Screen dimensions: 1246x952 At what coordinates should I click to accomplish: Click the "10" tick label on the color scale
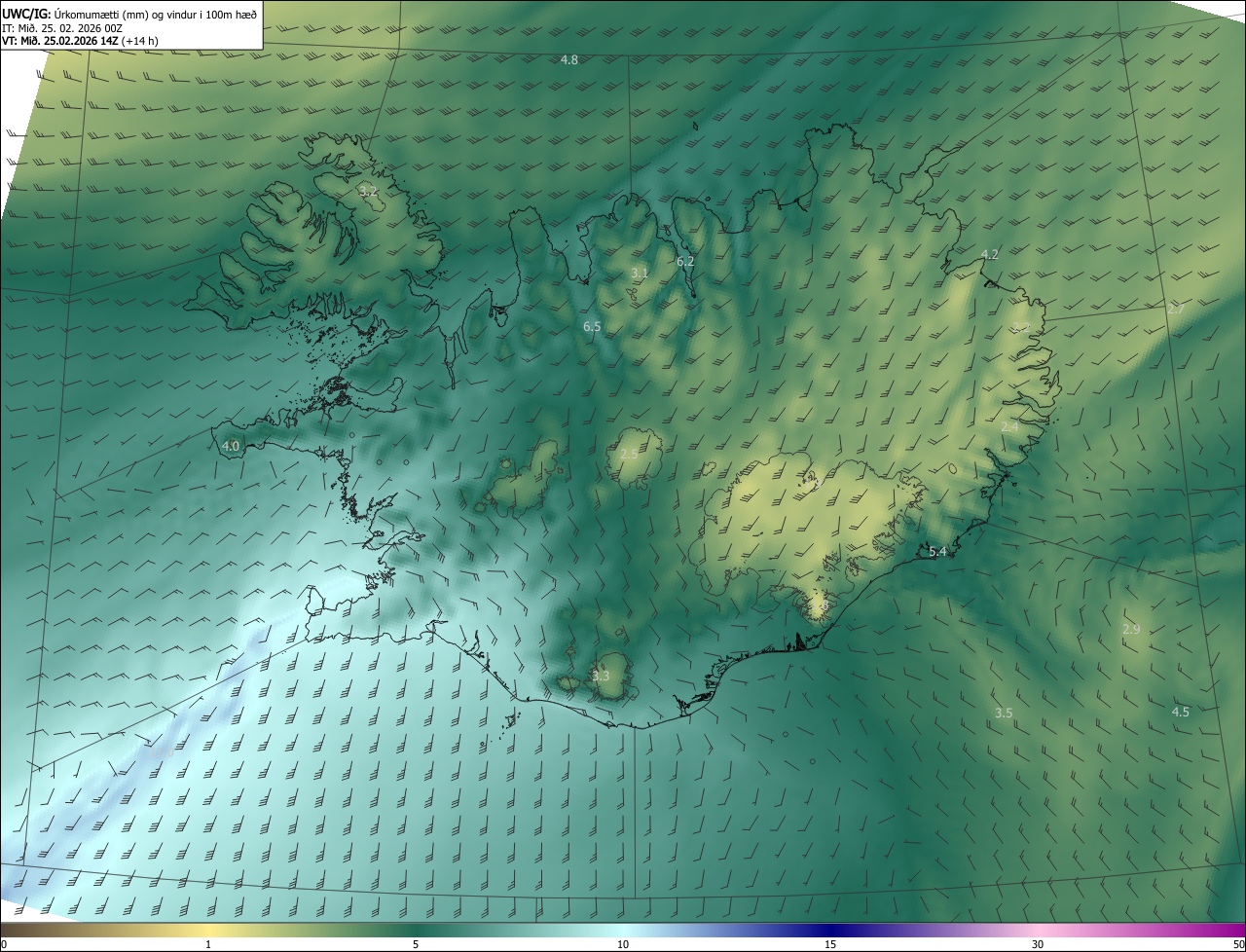click(x=623, y=944)
